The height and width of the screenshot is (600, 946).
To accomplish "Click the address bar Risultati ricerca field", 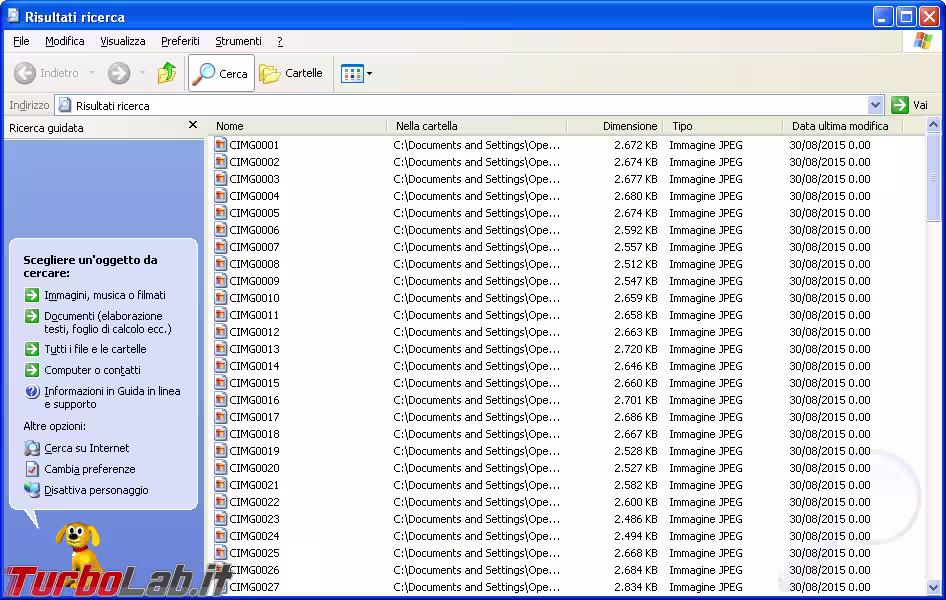I will click(x=462, y=106).
